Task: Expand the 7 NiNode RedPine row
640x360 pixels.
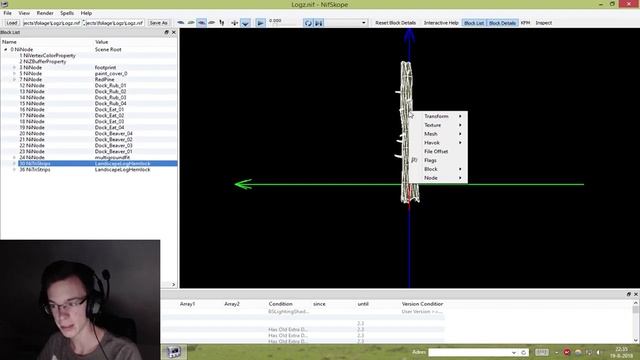Action: [x=14, y=79]
